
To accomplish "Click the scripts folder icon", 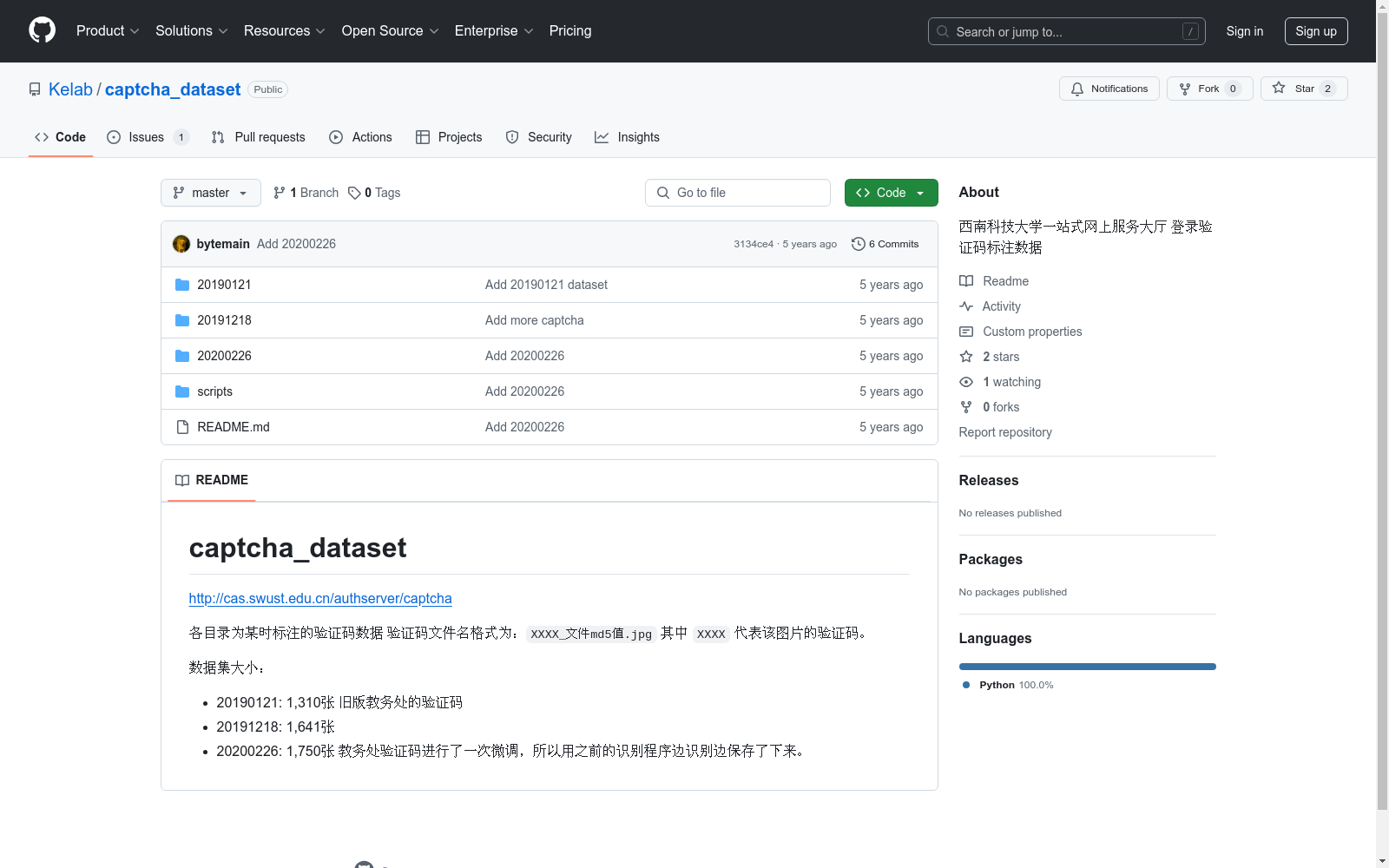I will point(182,391).
